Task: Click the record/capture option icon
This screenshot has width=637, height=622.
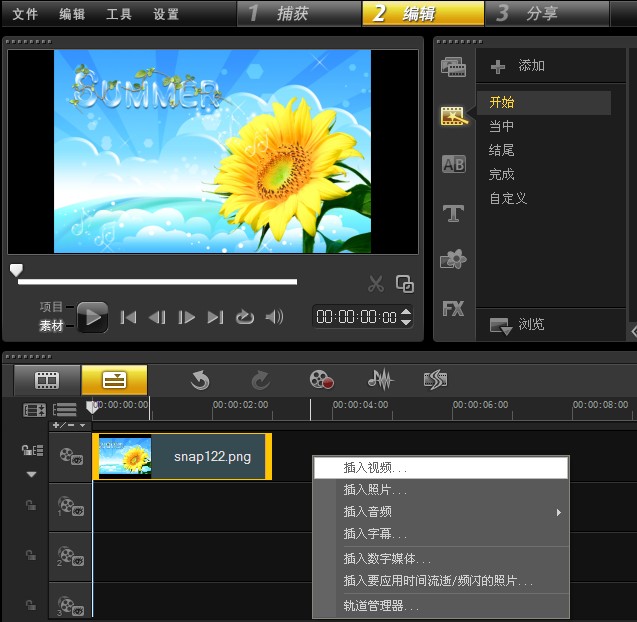Action: point(321,379)
